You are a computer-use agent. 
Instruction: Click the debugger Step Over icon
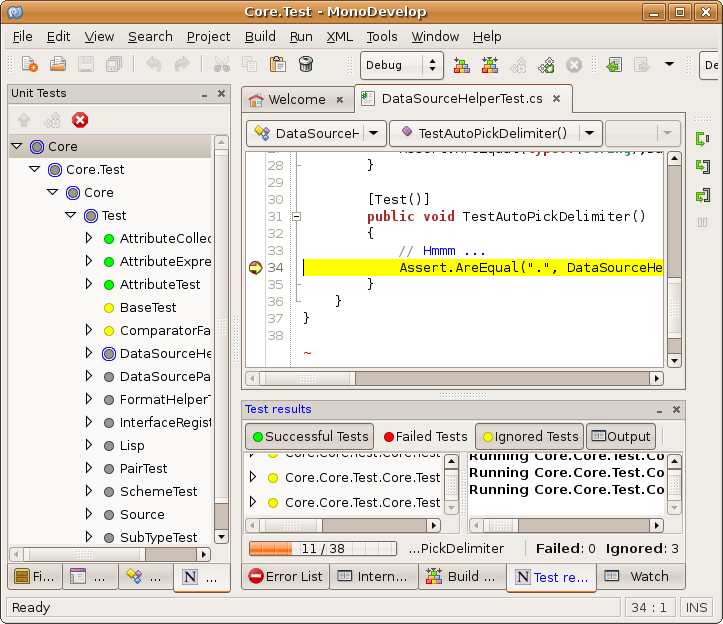tap(702, 138)
